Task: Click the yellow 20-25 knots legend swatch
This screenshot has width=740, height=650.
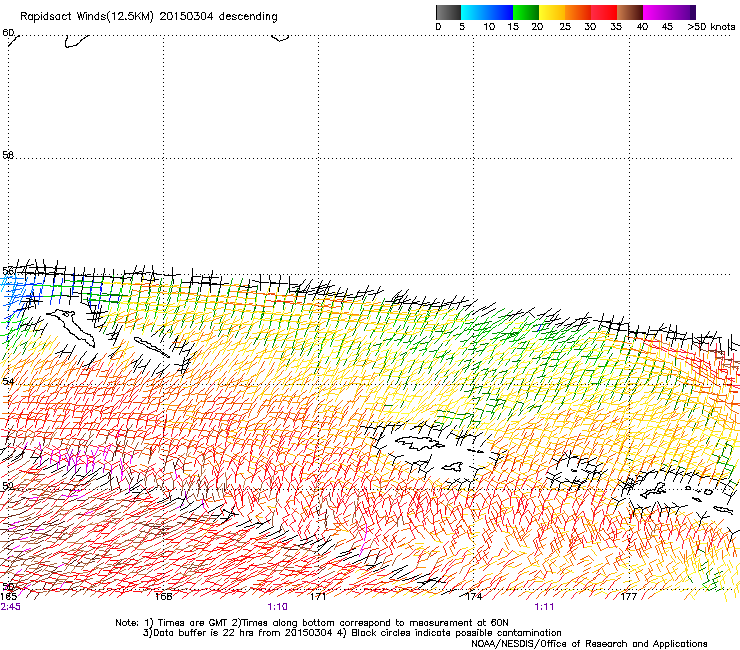Action: coord(552,12)
